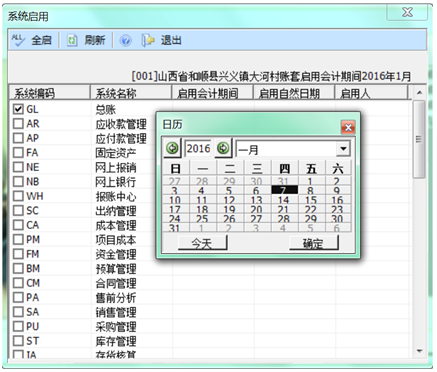Uncheck the GL 总账 checkbox

(18, 109)
